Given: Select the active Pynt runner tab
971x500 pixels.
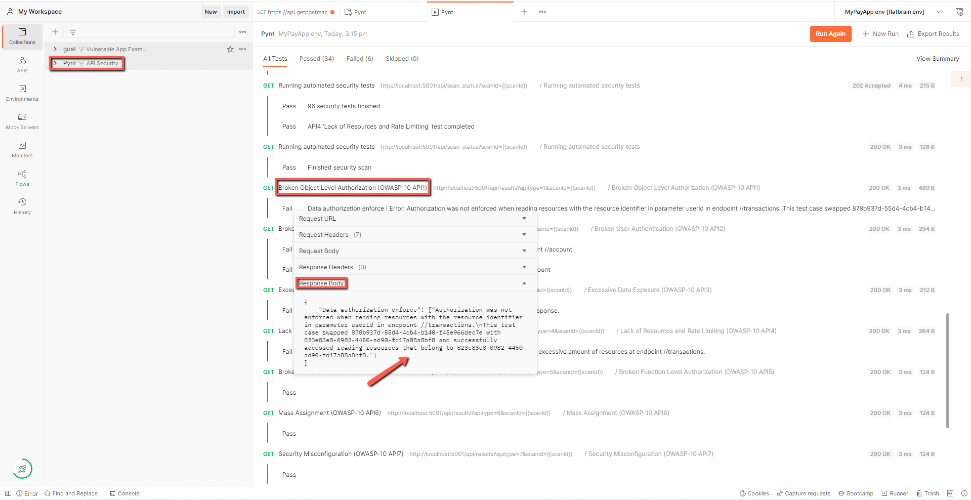Looking at the screenshot, I should click(470, 12).
